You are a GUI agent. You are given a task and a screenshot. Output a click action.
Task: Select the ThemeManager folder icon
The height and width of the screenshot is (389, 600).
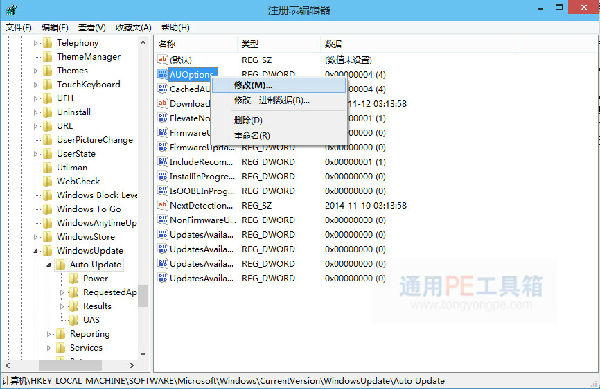click(x=48, y=57)
